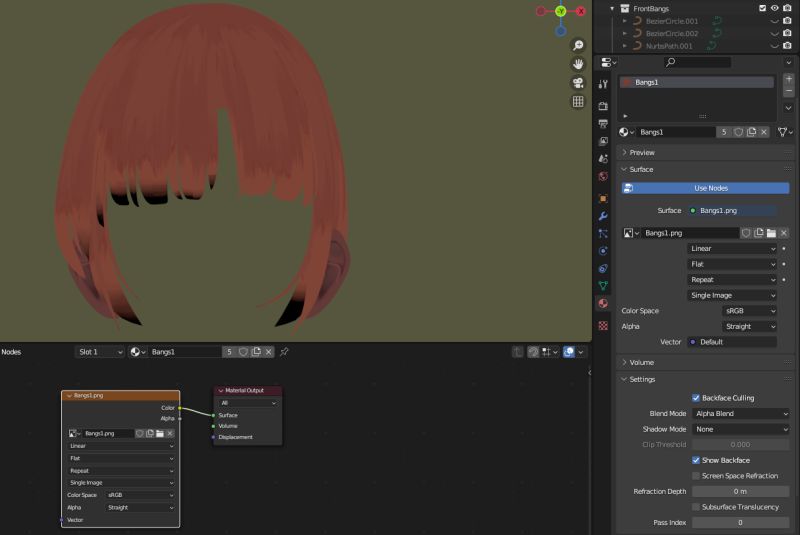
Task: Enable Subsurface Translucency checkbox
Action: [695, 507]
